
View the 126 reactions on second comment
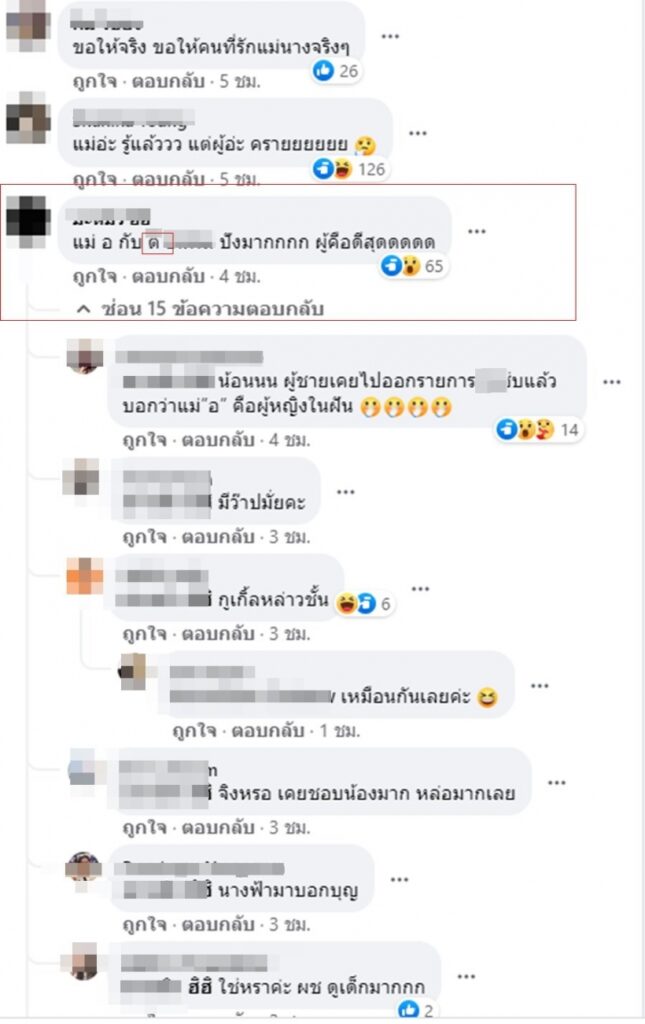(349, 169)
